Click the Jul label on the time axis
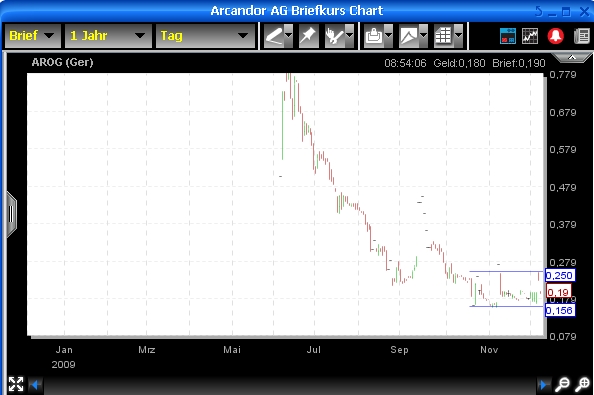The image size is (594, 395). click(x=314, y=350)
